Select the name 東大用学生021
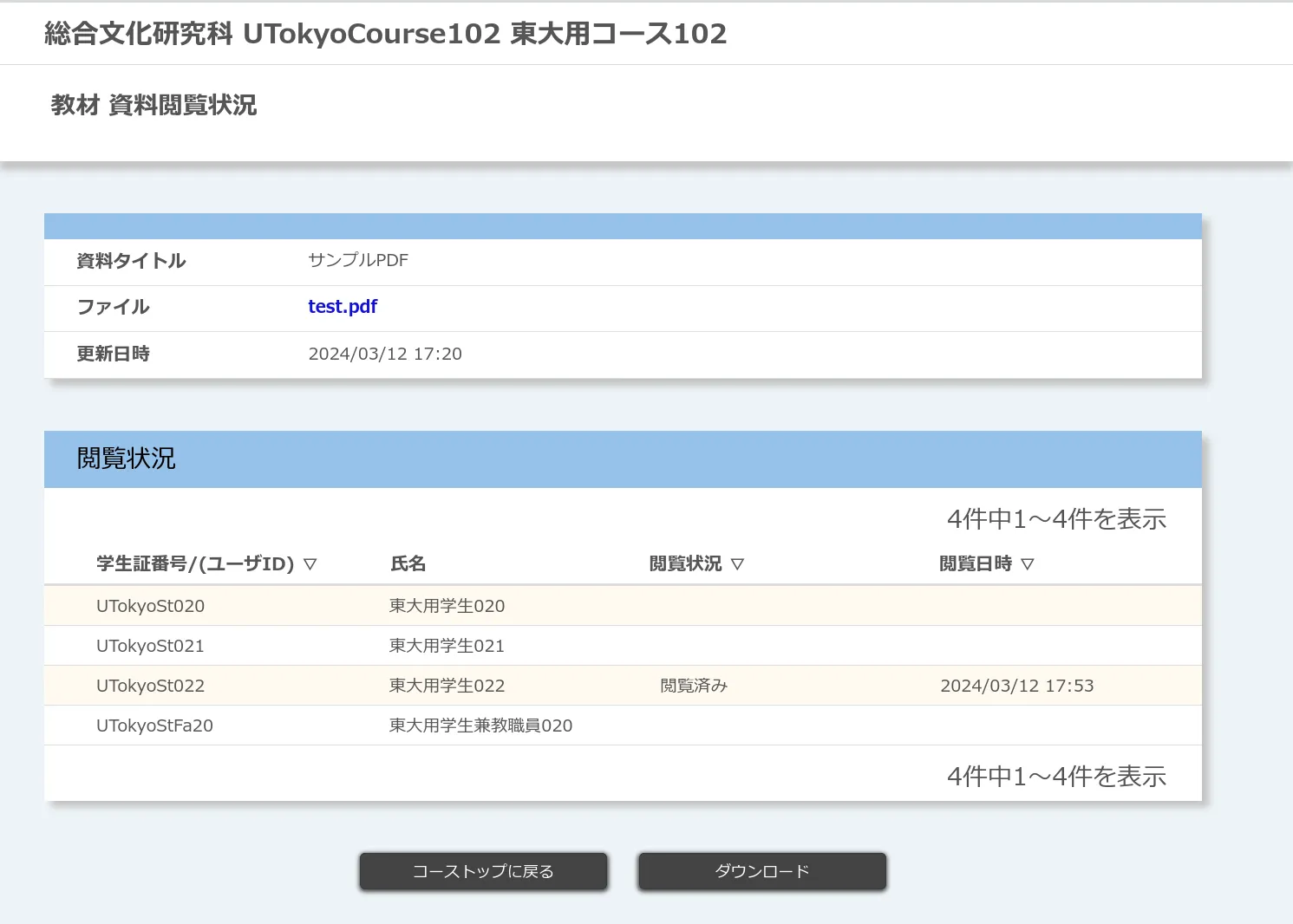Viewport: 1293px width, 924px height. point(447,646)
